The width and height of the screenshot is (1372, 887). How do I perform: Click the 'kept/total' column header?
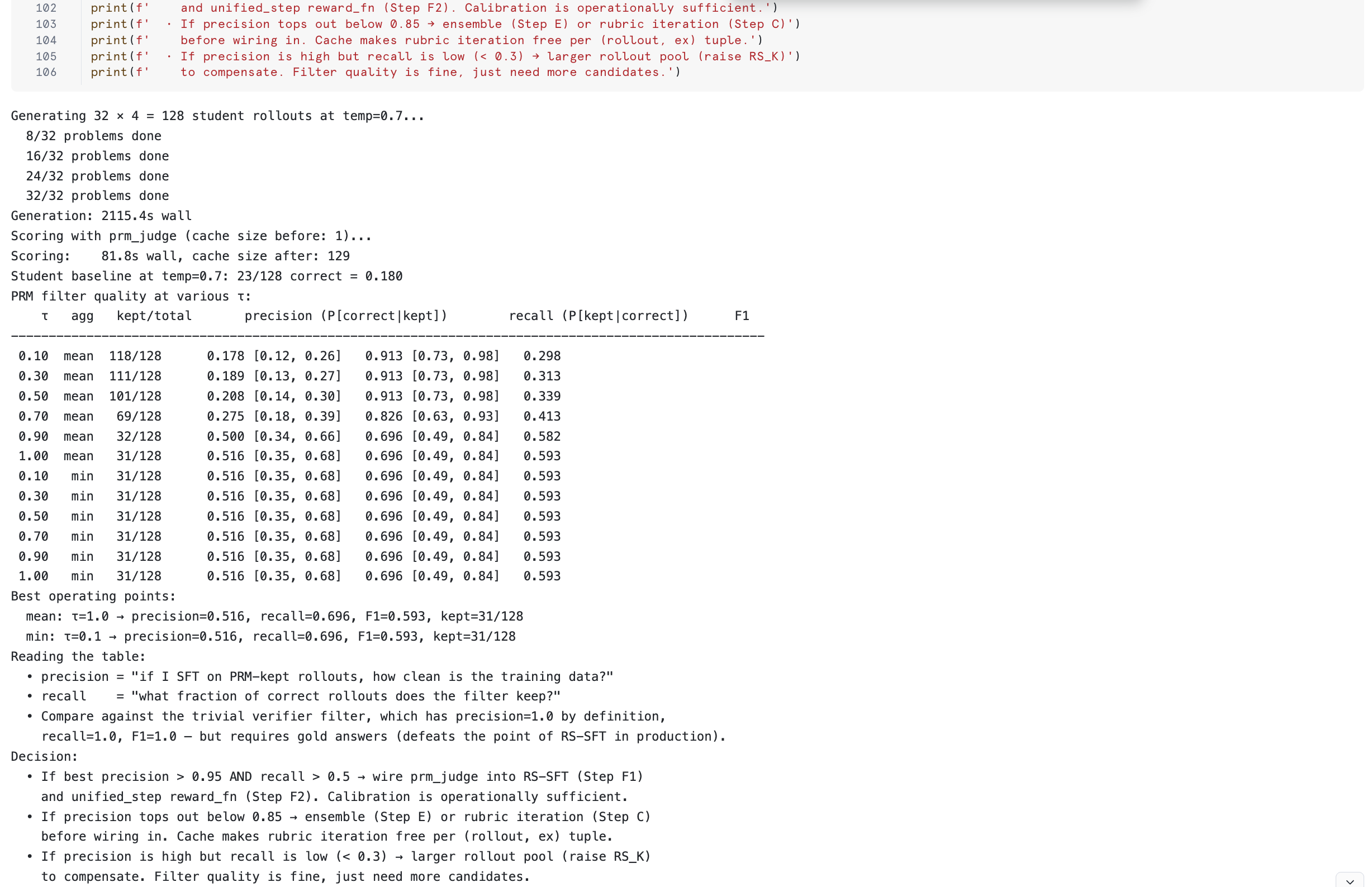154,316
